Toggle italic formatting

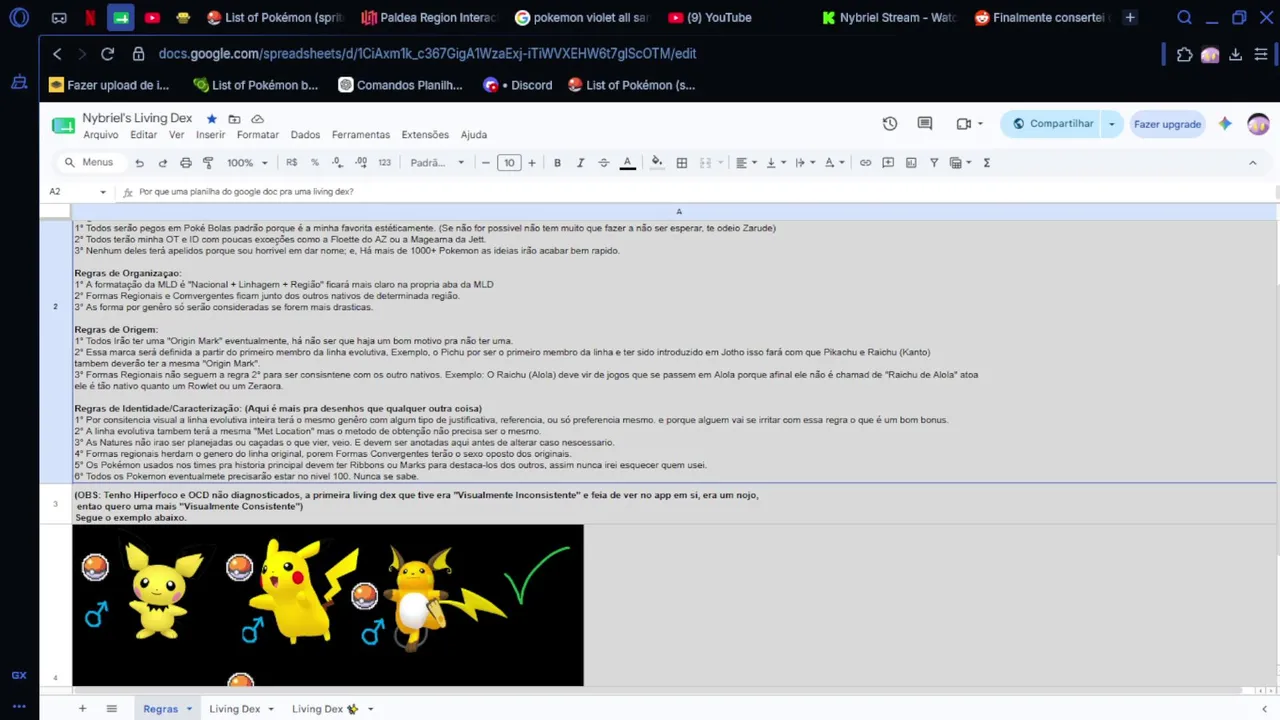click(580, 163)
